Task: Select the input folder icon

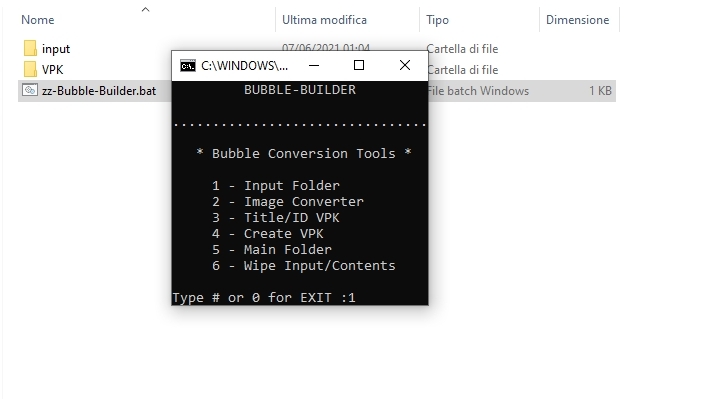Action: (30, 48)
